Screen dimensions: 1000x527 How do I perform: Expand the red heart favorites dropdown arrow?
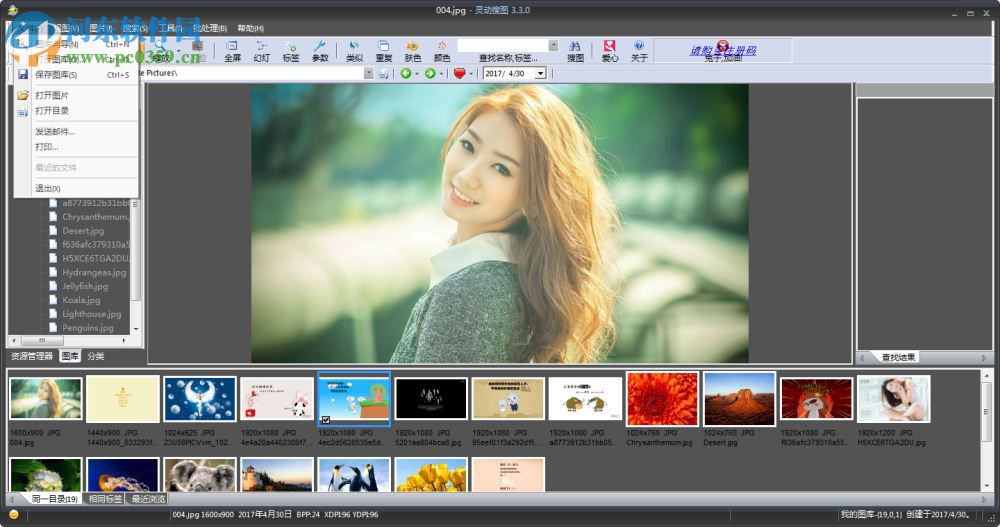472,73
